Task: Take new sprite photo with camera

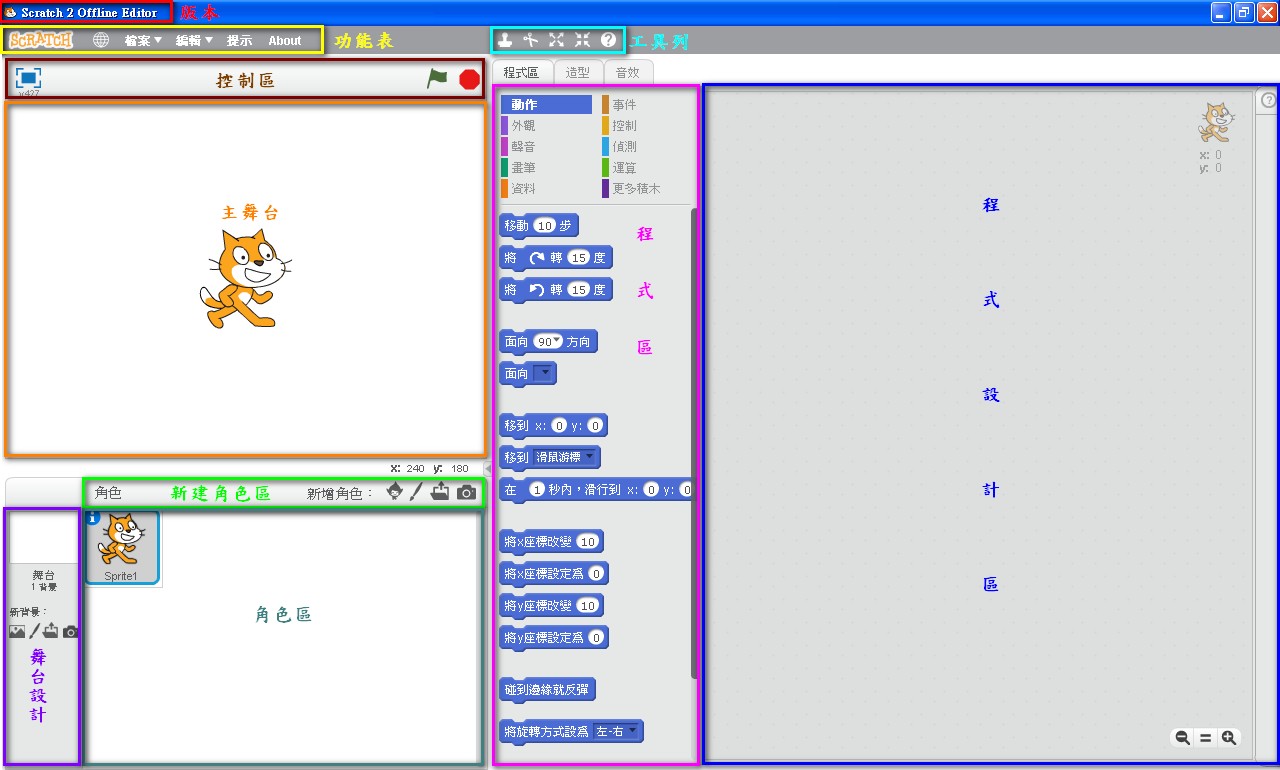Action: [466, 492]
